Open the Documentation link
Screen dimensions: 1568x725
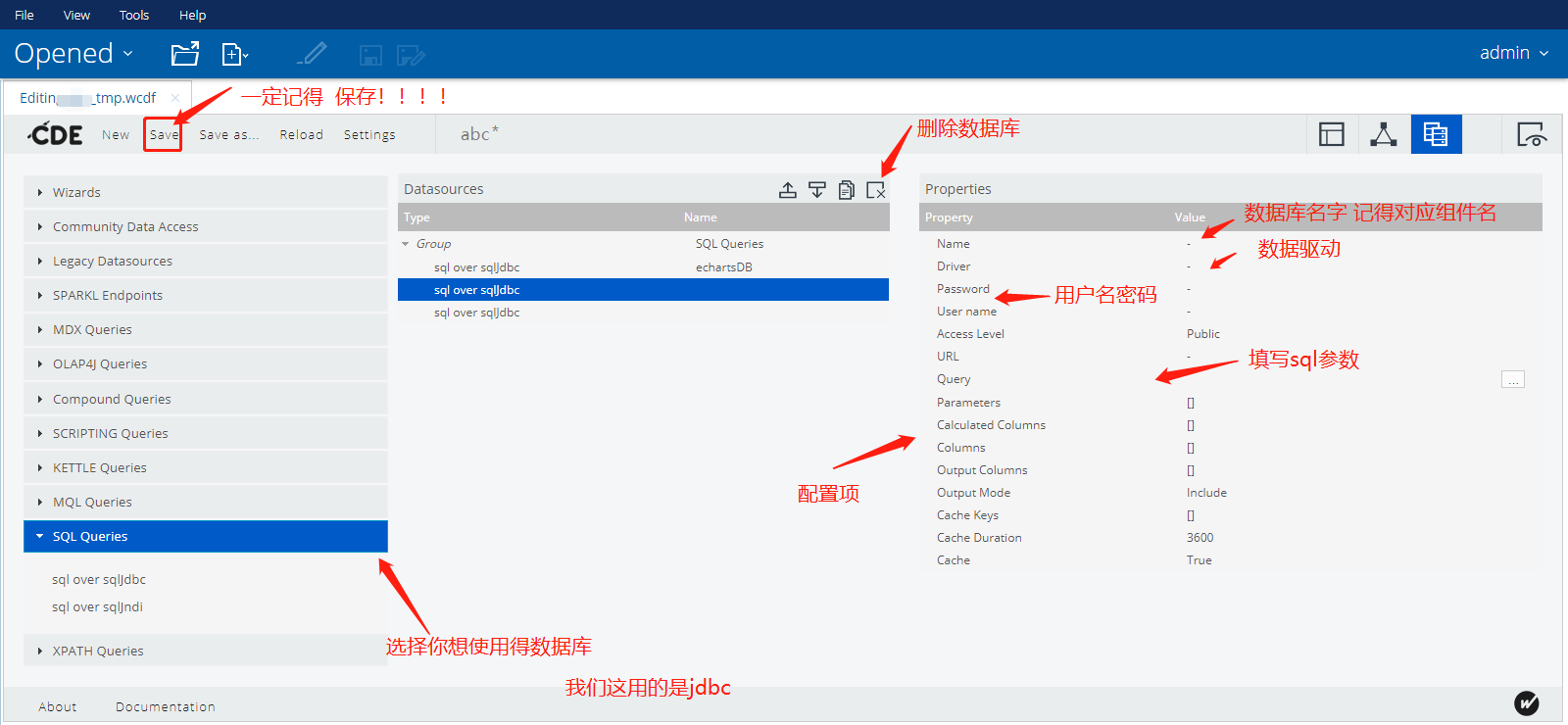pos(166,706)
